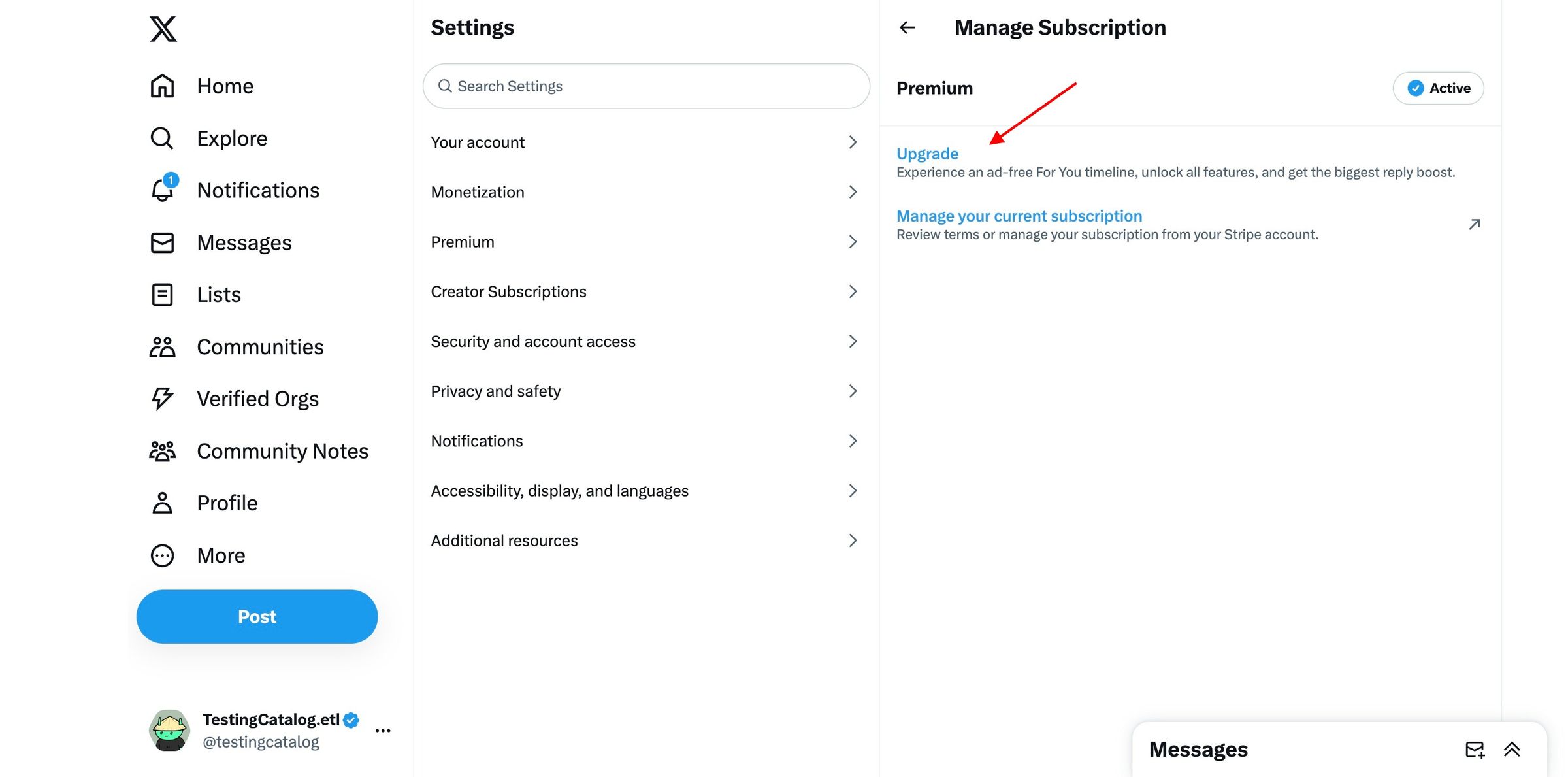Open Notifications via the bell icon

pos(161,190)
